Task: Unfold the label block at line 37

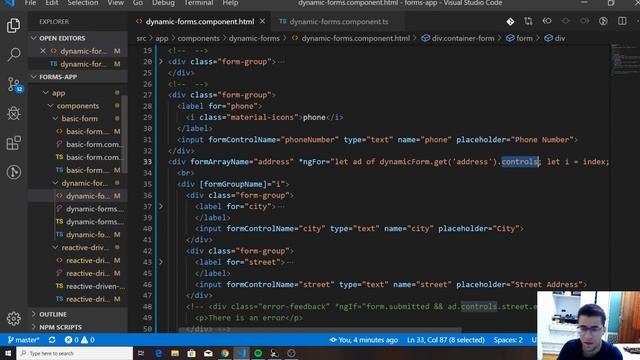Action: pos(161,207)
